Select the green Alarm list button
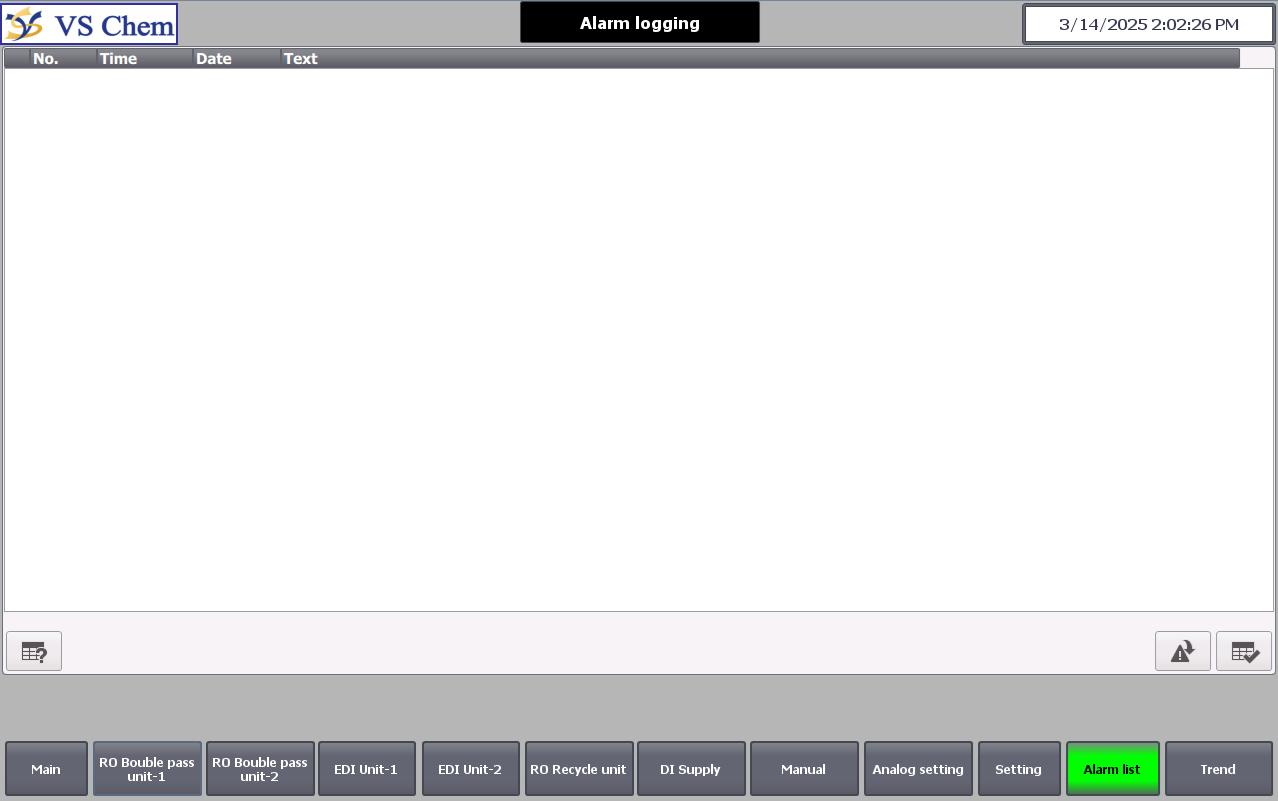This screenshot has height=801, width=1278. click(x=1112, y=769)
